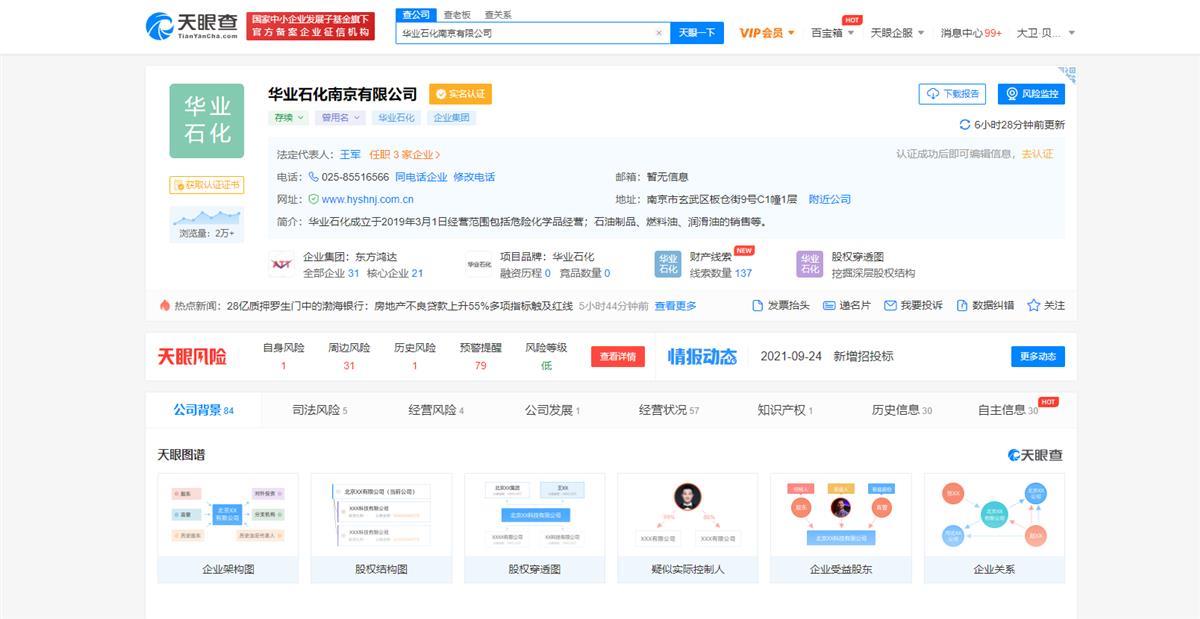1200x619 pixels.
Task: Expand the 存续 status dropdown
Action: (x=289, y=118)
